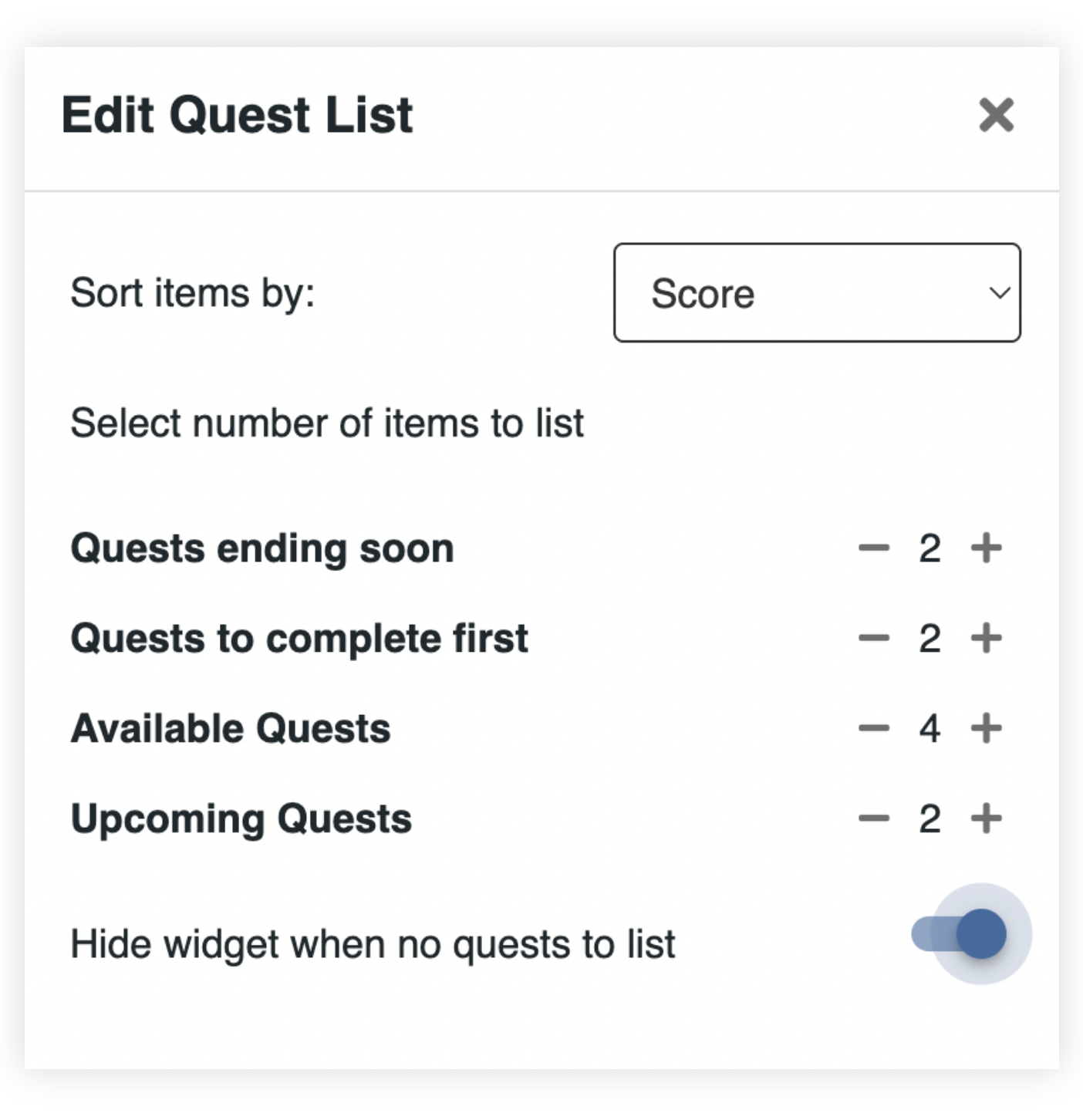The height and width of the screenshot is (1120, 1083).
Task: Click the Quests ending soon label
Action: 262,548
